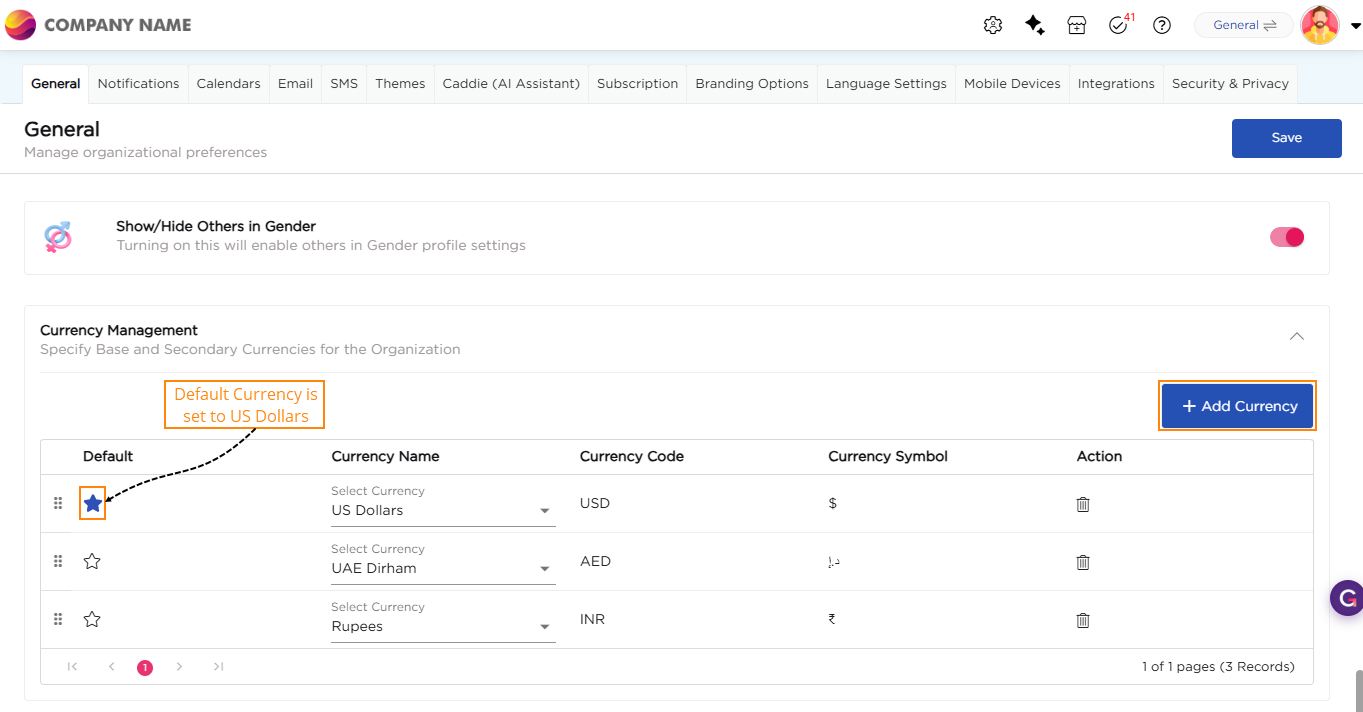
Task: Toggle Show/Hide Others in Gender switch
Action: click(1286, 237)
